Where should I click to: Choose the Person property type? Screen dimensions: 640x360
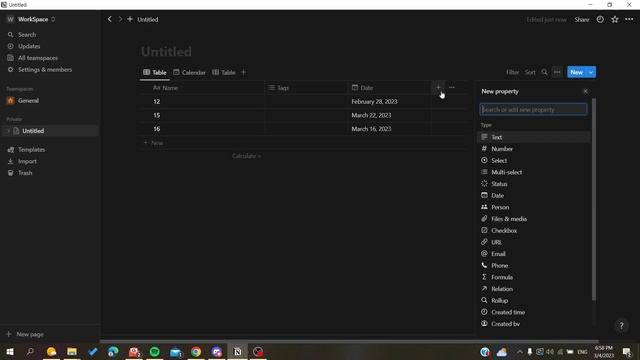click(x=534, y=207)
